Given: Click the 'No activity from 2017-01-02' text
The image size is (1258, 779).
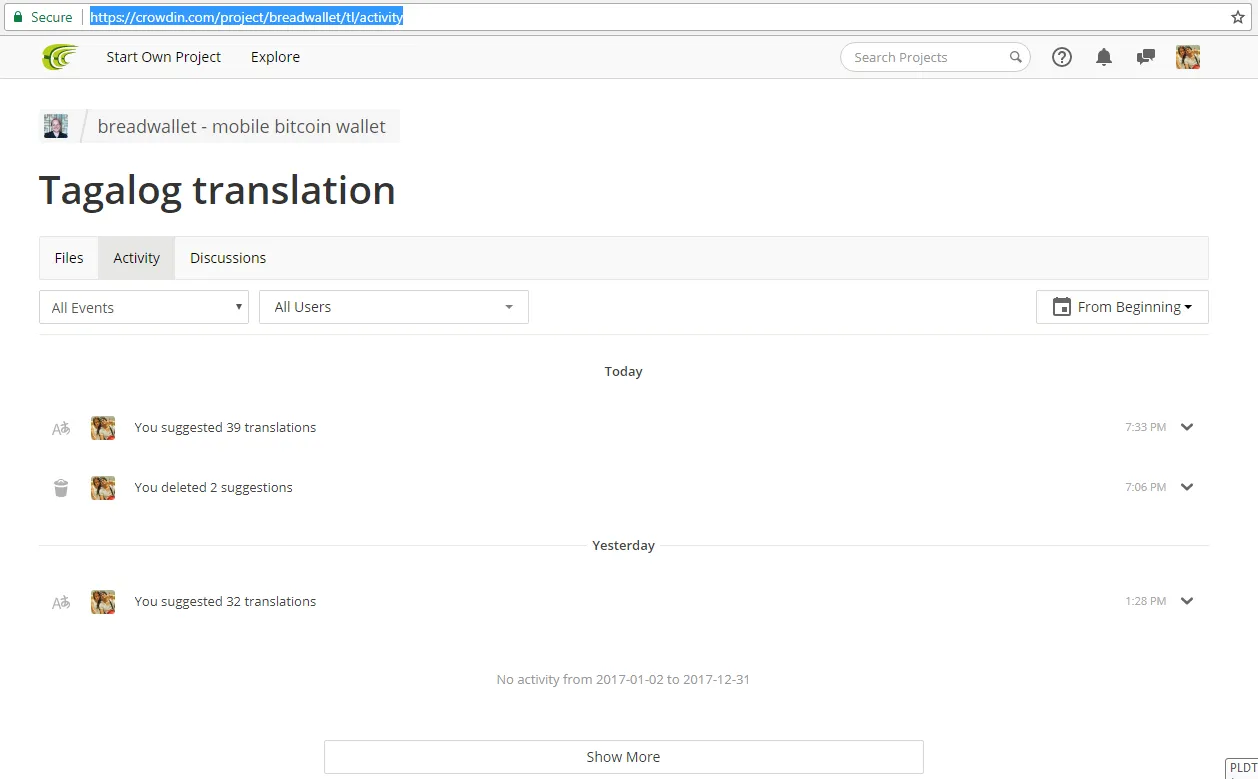Looking at the screenshot, I should coord(623,679).
